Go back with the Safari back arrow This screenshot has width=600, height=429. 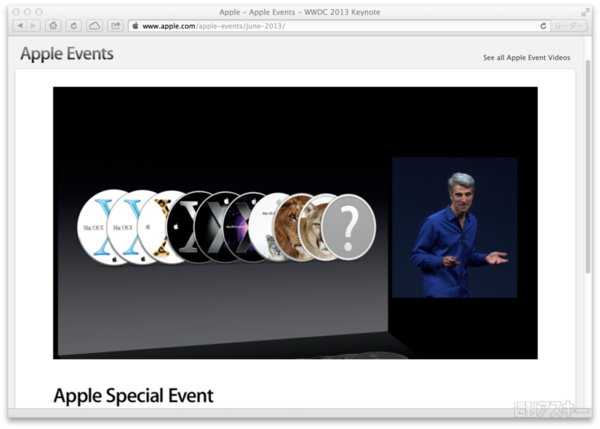coord(20,26)
